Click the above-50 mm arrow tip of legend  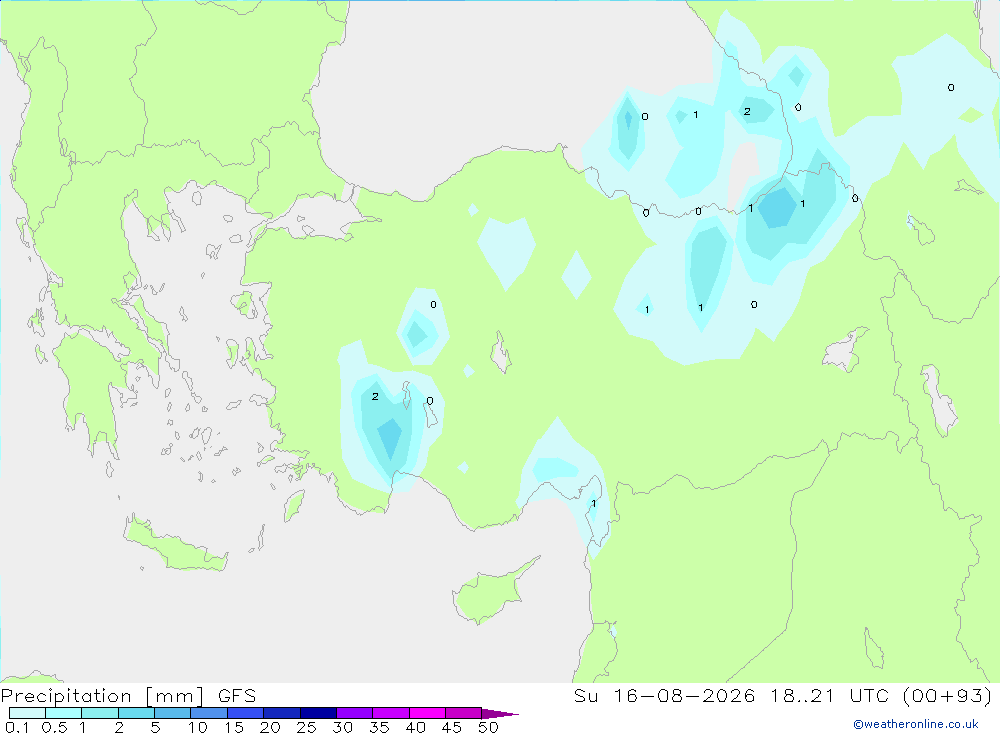499,713
